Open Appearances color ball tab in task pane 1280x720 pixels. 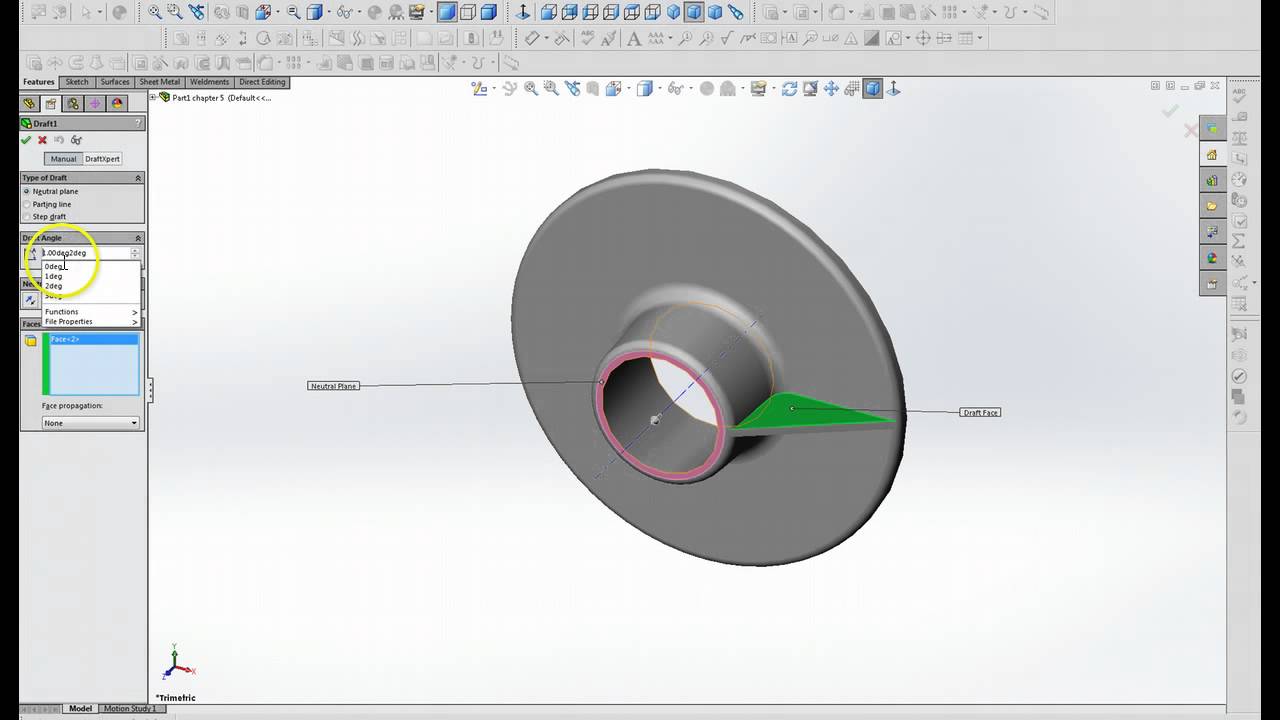[1212, 258]
